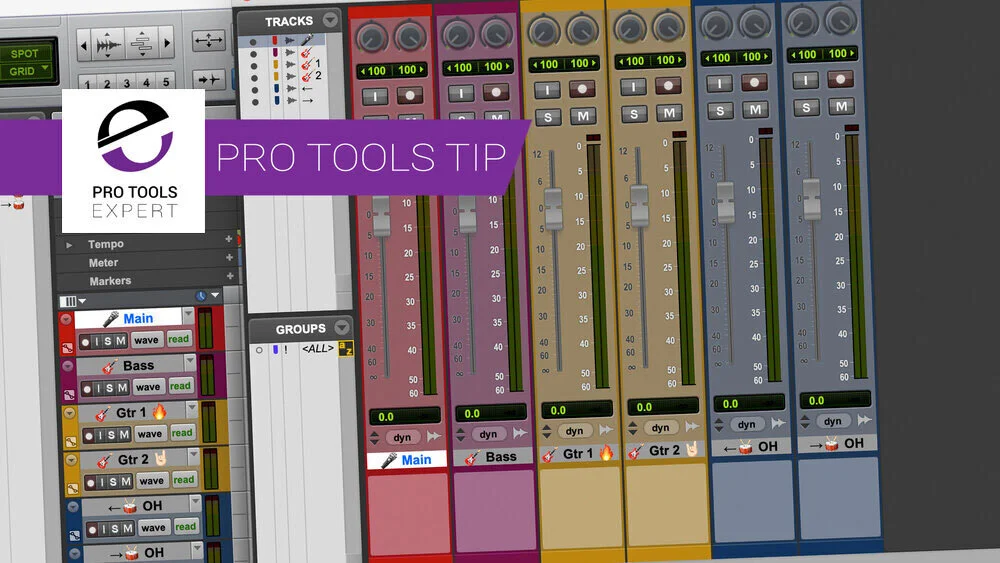Select zoom preset 5
The width and height of the screenshot is (1000, 563).
click(166, 82)
